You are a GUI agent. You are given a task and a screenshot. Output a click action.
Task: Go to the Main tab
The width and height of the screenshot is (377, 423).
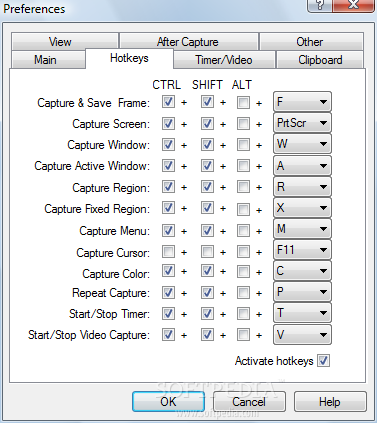(46, 60)
